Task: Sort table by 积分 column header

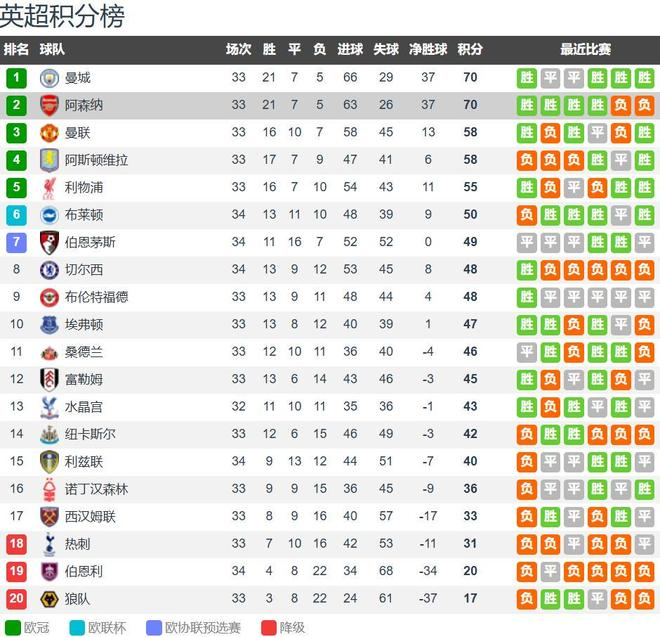Action: click(x=470, y=49)
